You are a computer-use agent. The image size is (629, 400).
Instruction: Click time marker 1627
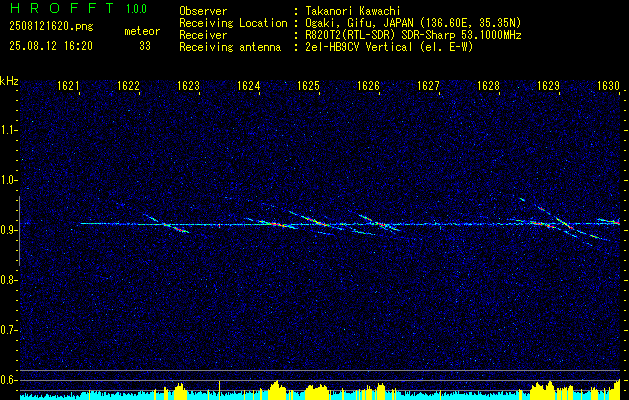pyautogui.click(x=428, y=86)
